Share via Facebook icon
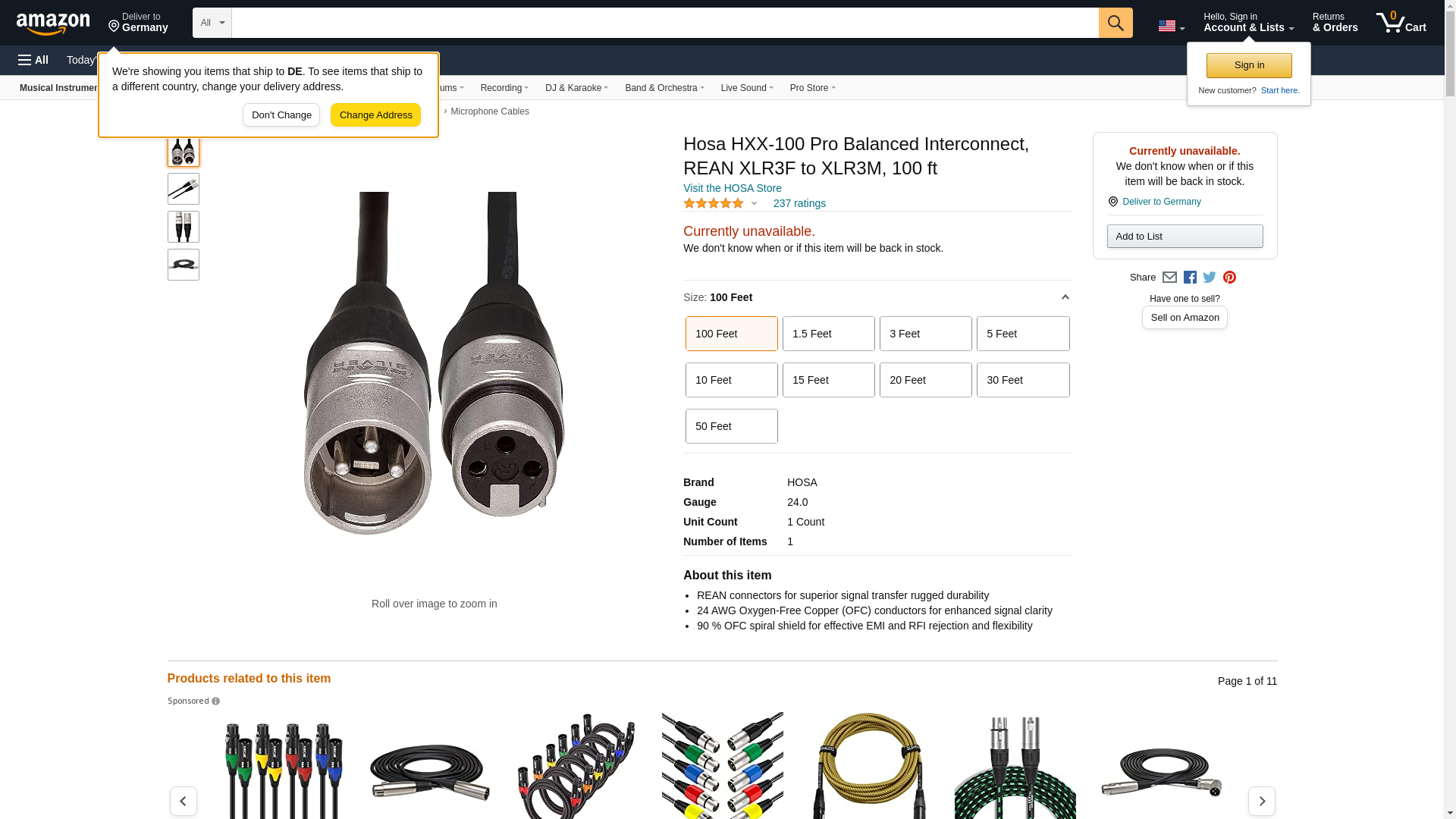This screenshot has width=1456, height=819. coord(1190,278)
